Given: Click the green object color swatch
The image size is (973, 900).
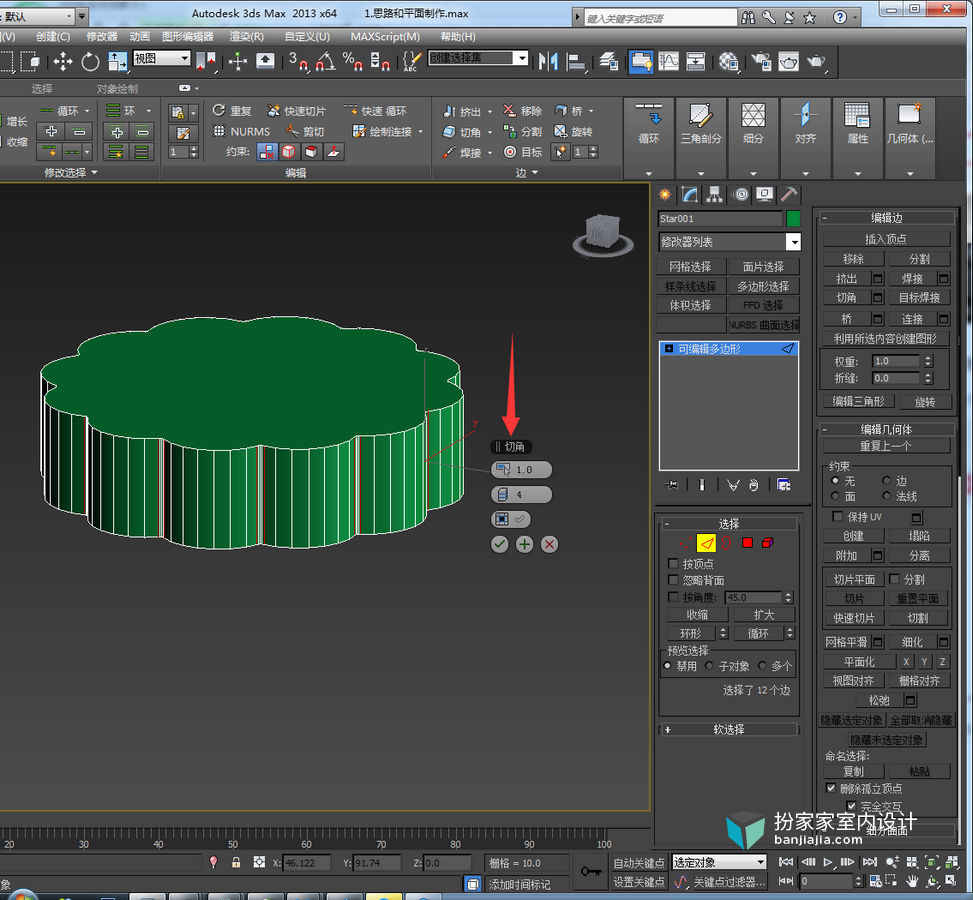Looking at the screenshot, I should [793, 218].
